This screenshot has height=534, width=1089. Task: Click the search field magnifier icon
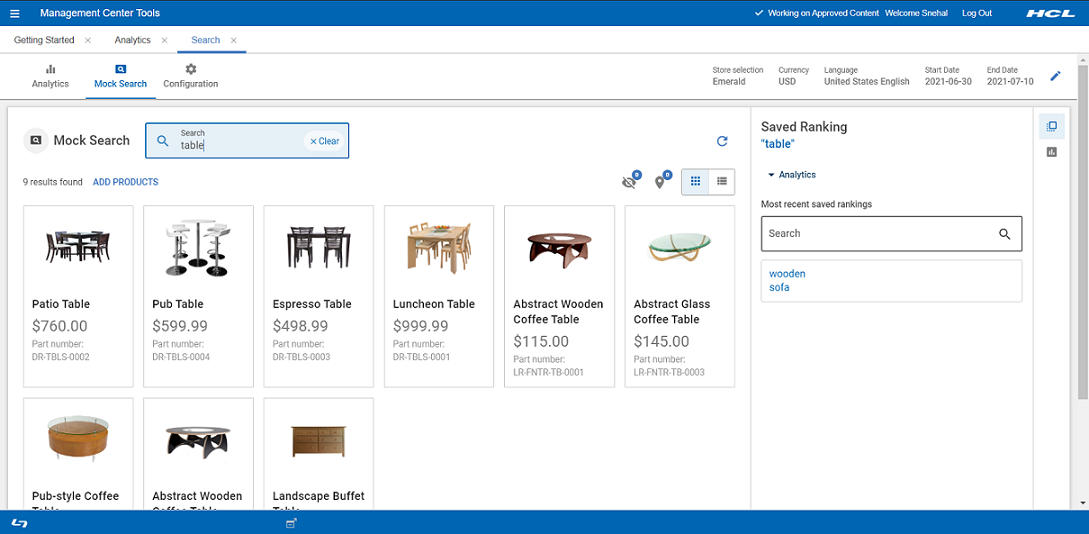tap(163, 141)
